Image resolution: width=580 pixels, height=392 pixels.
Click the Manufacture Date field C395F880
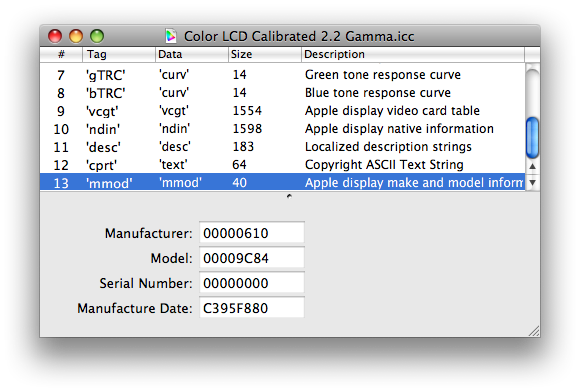point(252,308)
